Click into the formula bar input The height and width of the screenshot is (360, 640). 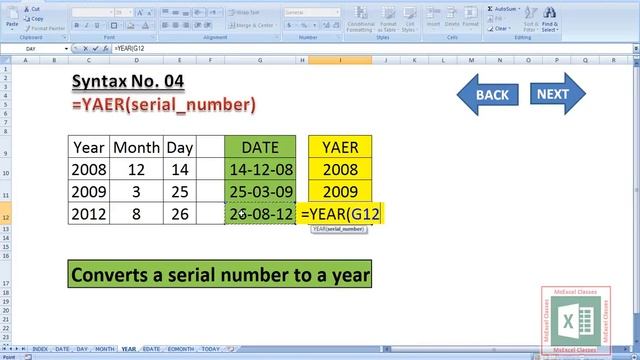(372, 49)
